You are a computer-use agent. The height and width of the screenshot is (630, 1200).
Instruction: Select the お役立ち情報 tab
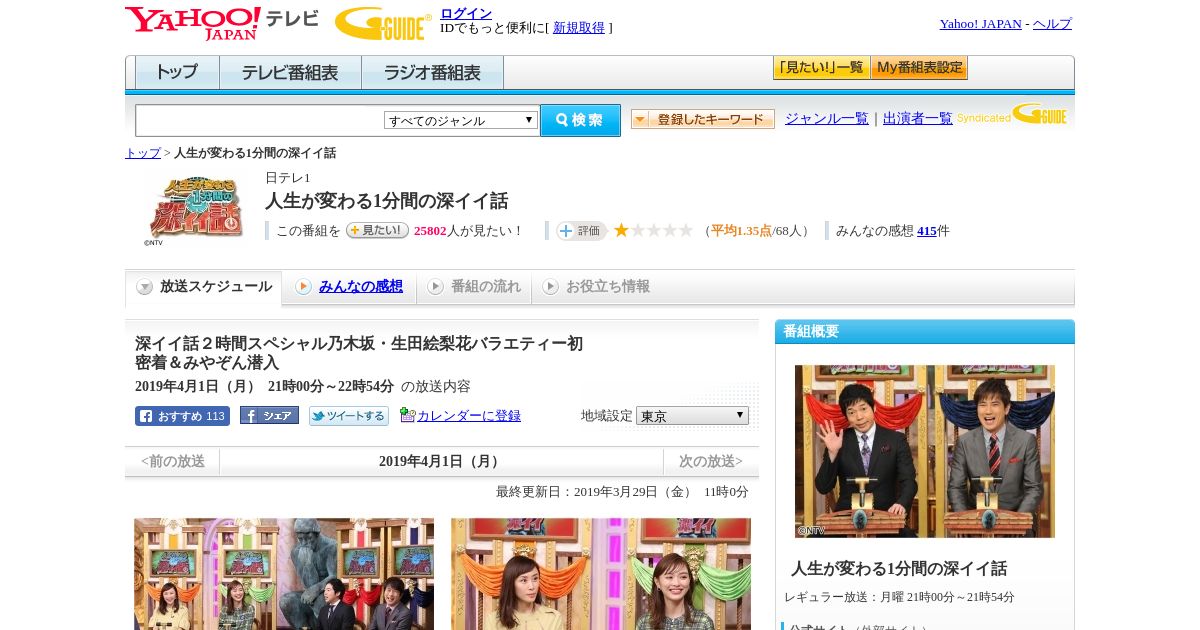tap(608, 287)
